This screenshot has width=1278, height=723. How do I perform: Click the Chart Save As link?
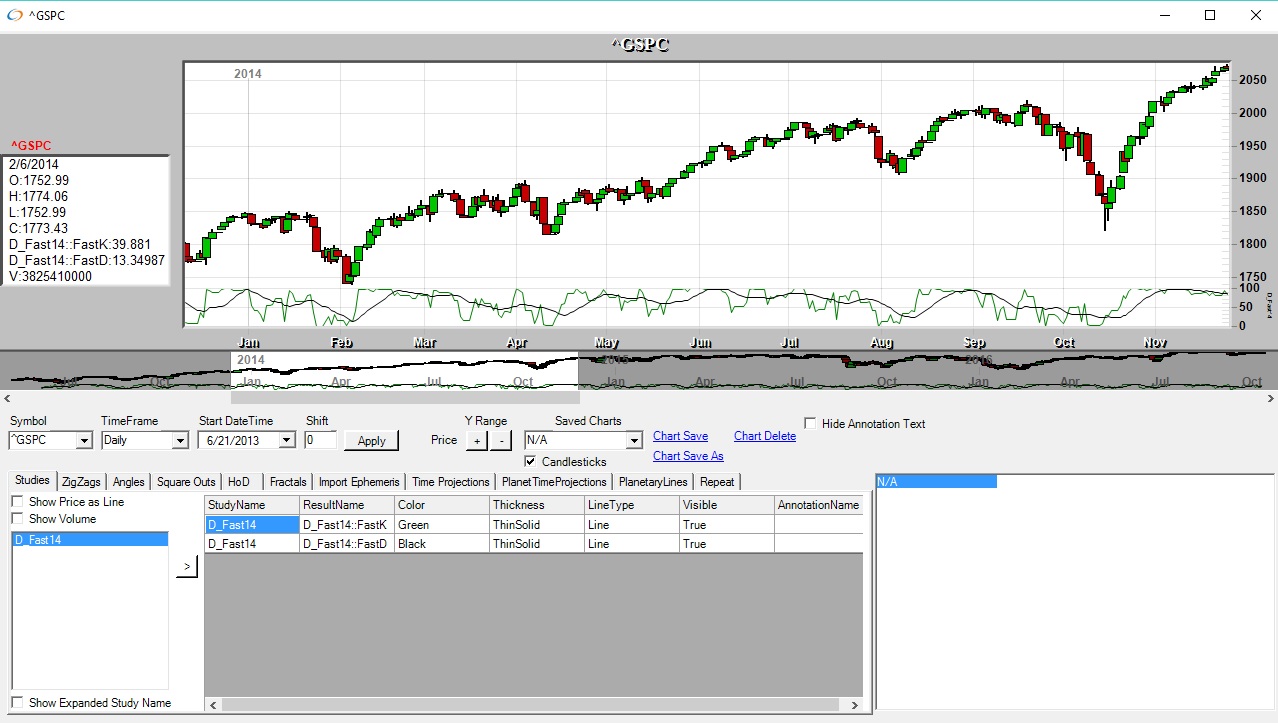[688, 456]
